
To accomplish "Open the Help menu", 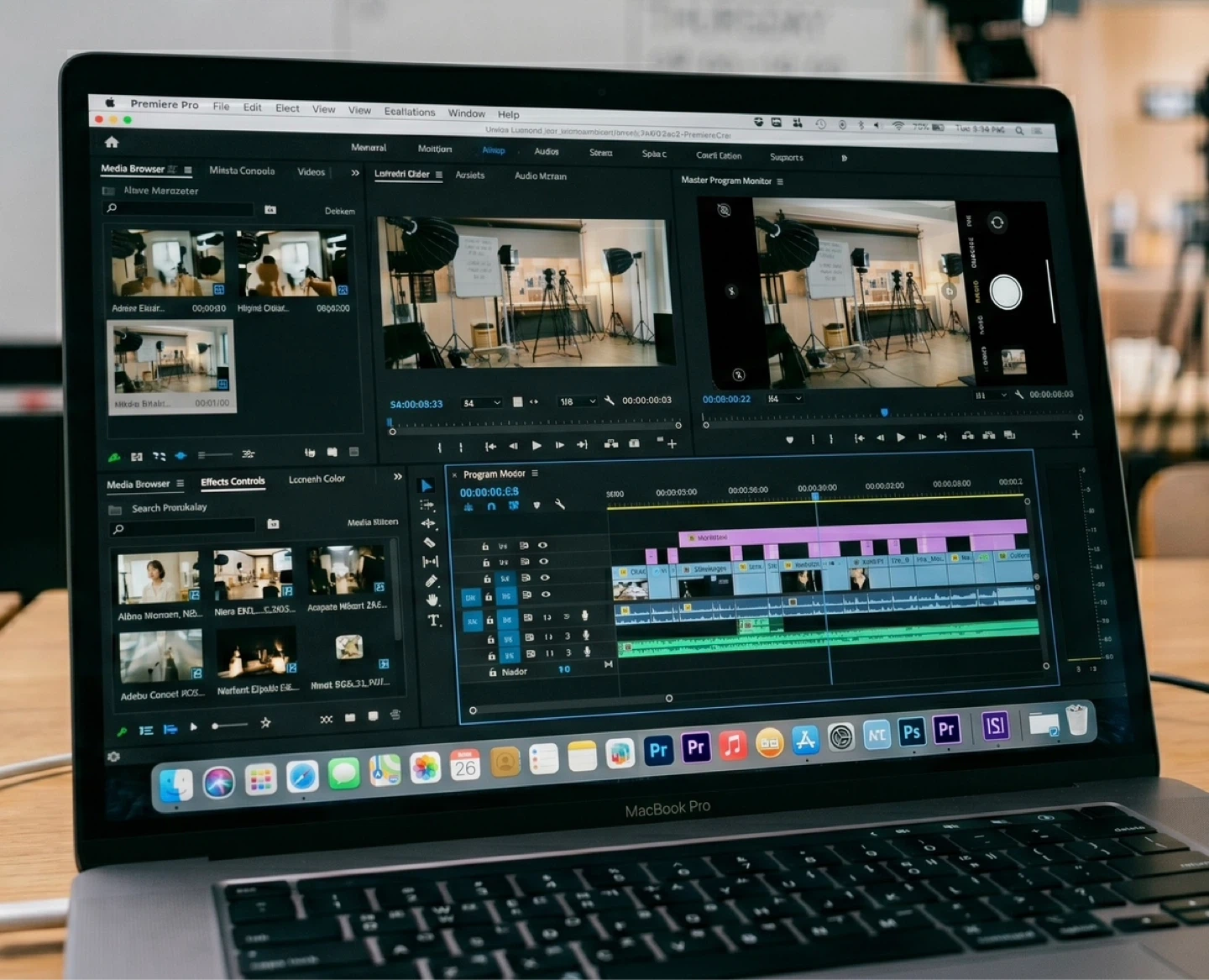I will [x=509, y=114].
